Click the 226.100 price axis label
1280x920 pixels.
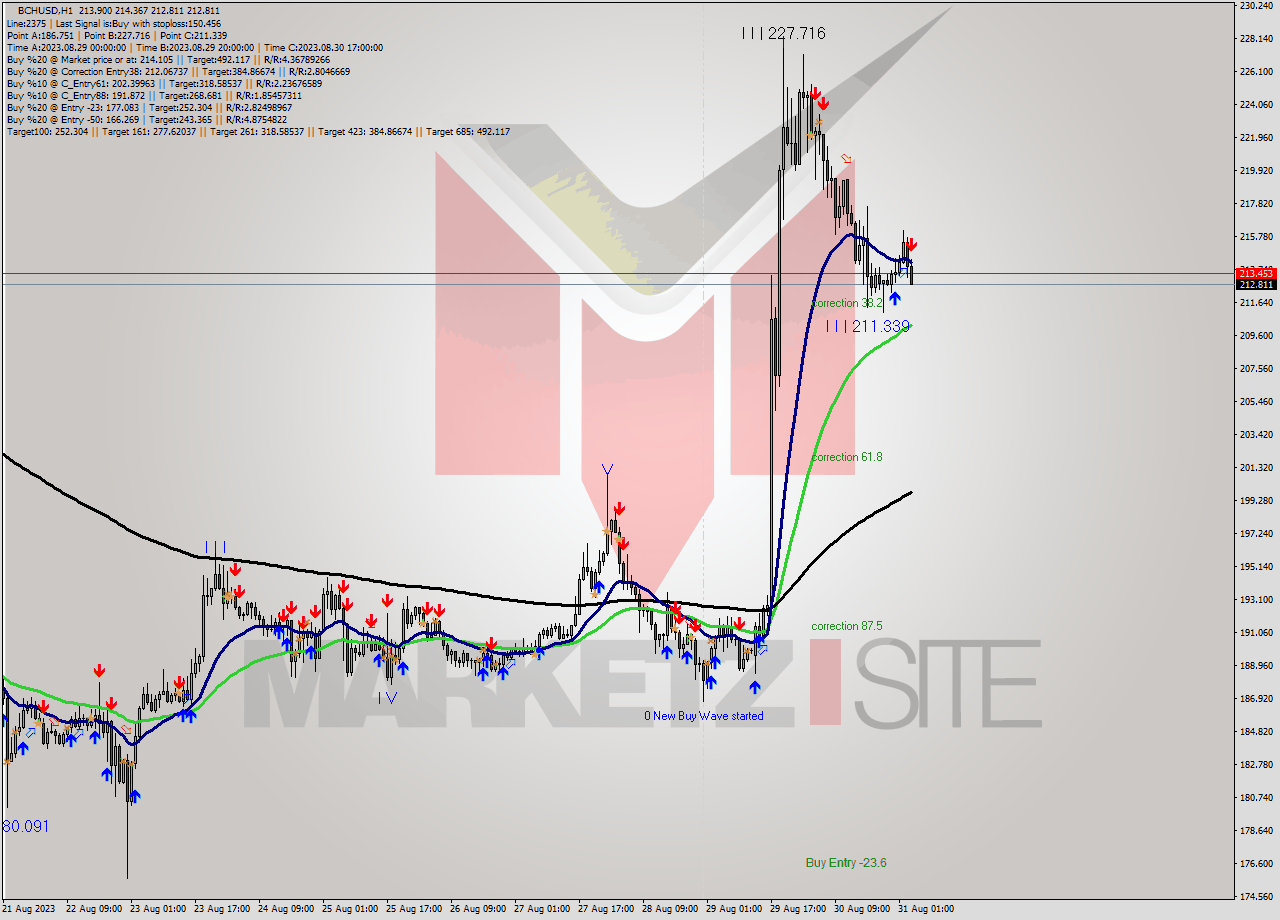coord(1255,72)
